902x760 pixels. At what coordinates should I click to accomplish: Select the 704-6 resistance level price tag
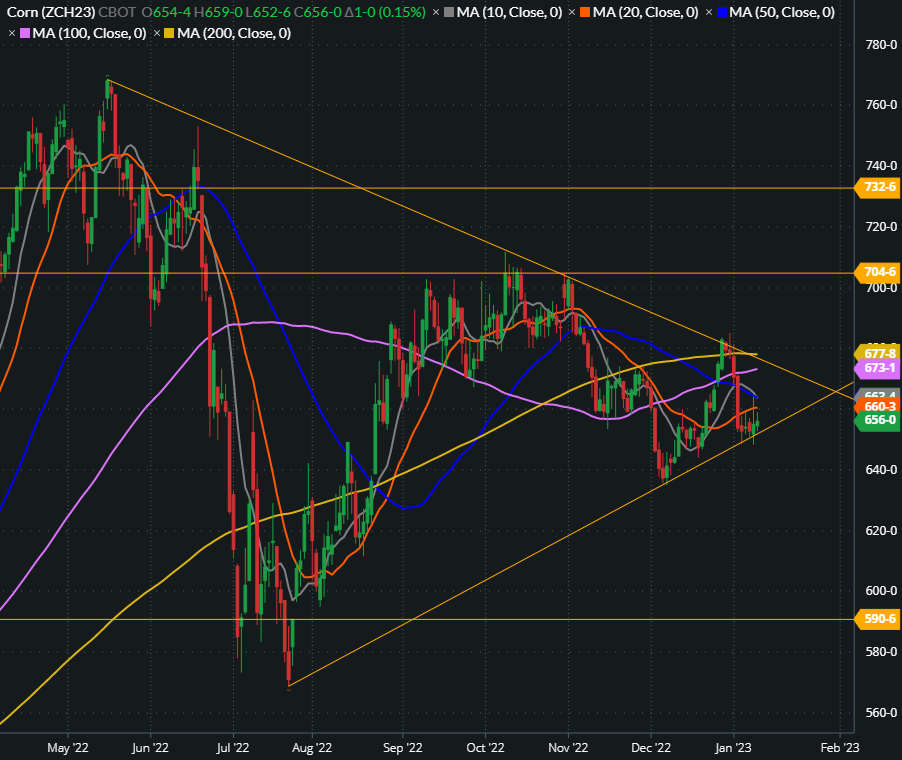click(x=877, y=272)
